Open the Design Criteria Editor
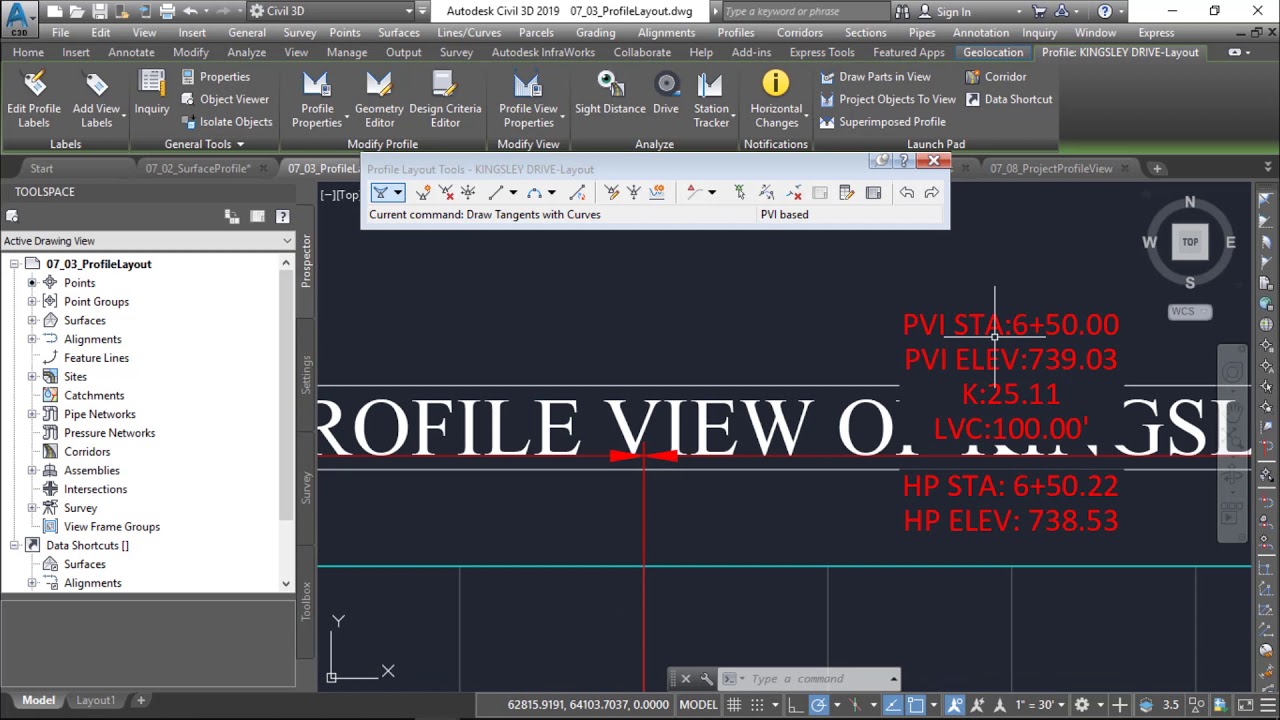 [445, 99]
